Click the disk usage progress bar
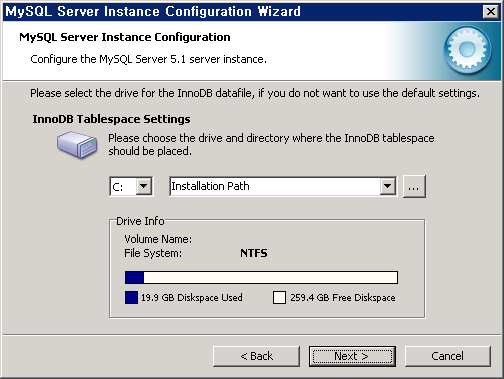The image size is (504, 379). 261,277
